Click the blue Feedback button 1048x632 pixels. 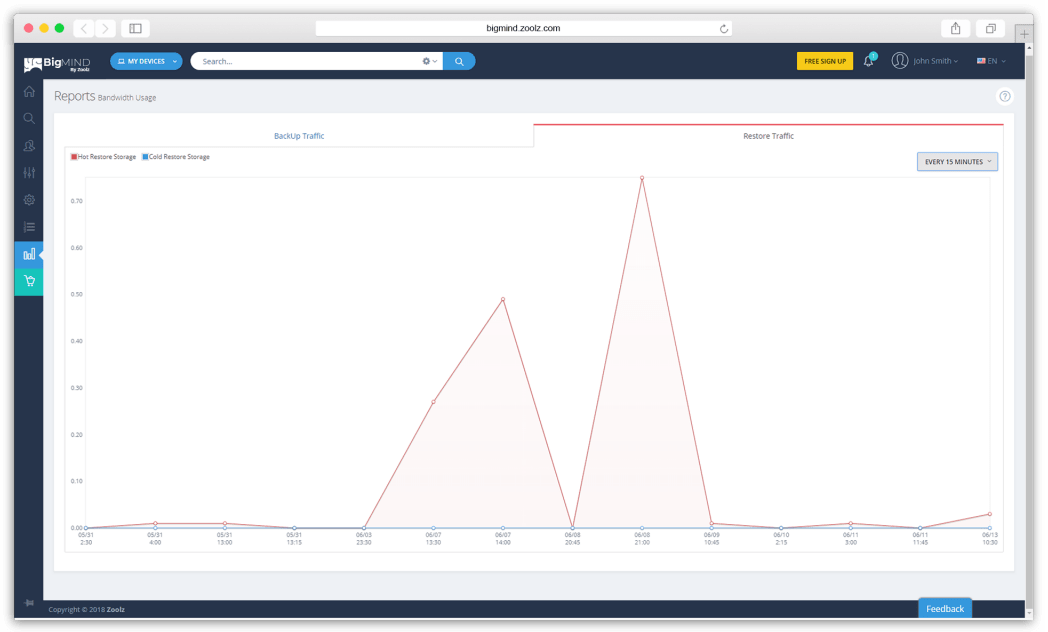tap(944, 608)
